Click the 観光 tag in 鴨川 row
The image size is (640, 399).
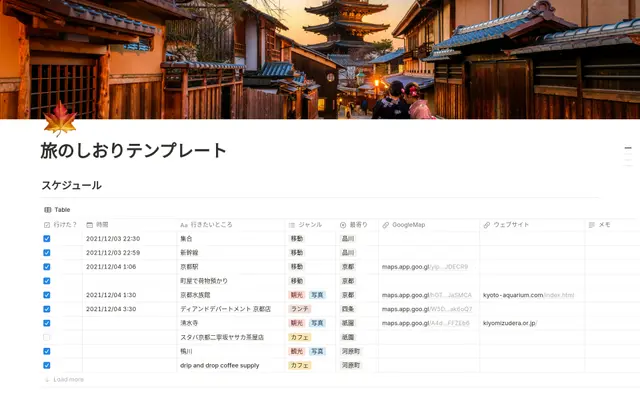tap(297, 351)
